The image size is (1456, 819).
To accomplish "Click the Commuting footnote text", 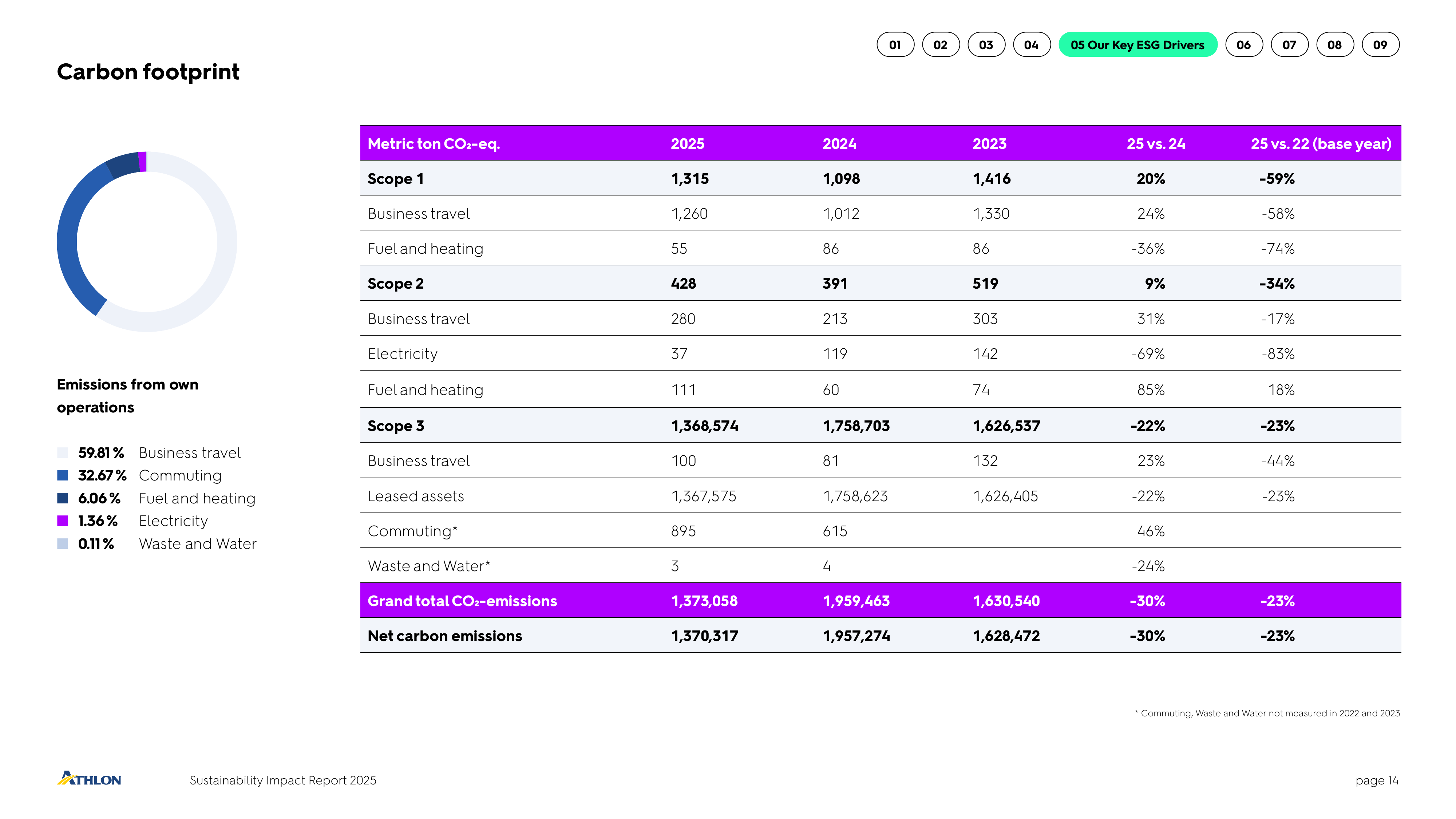I will (x=1267, y=713).
